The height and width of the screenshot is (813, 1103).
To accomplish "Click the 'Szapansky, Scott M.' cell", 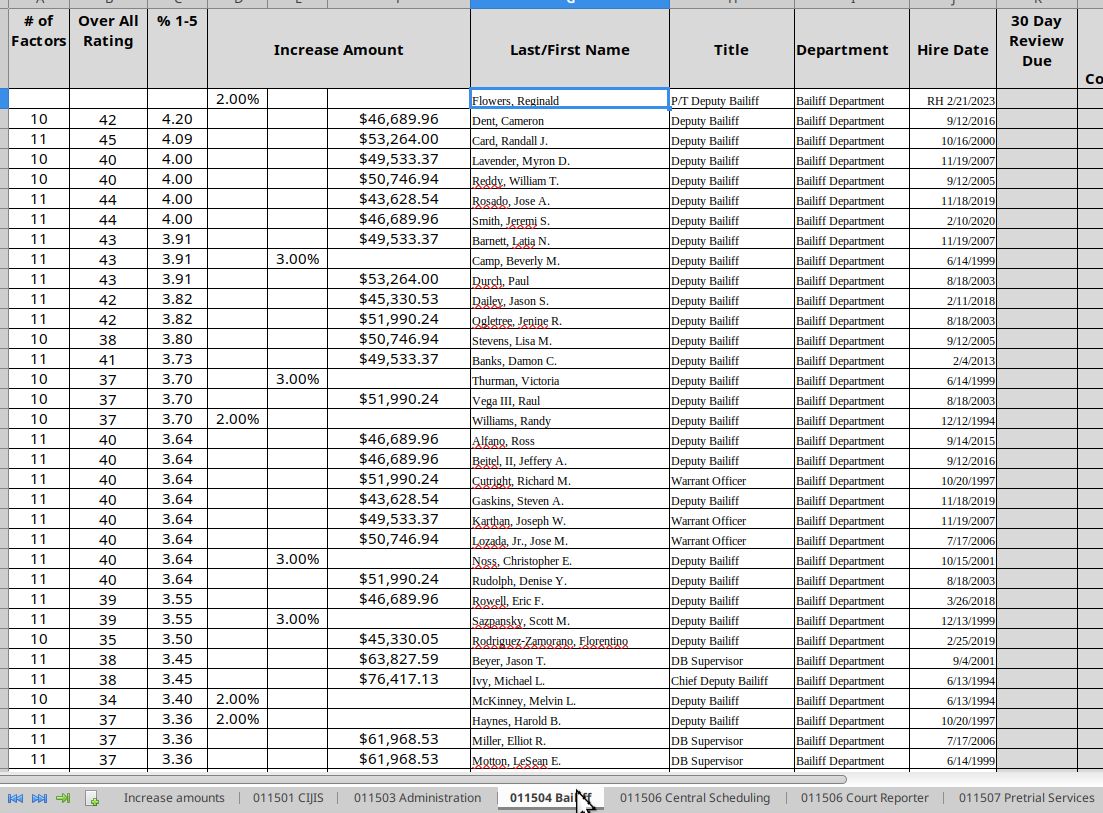I will 569,621.
